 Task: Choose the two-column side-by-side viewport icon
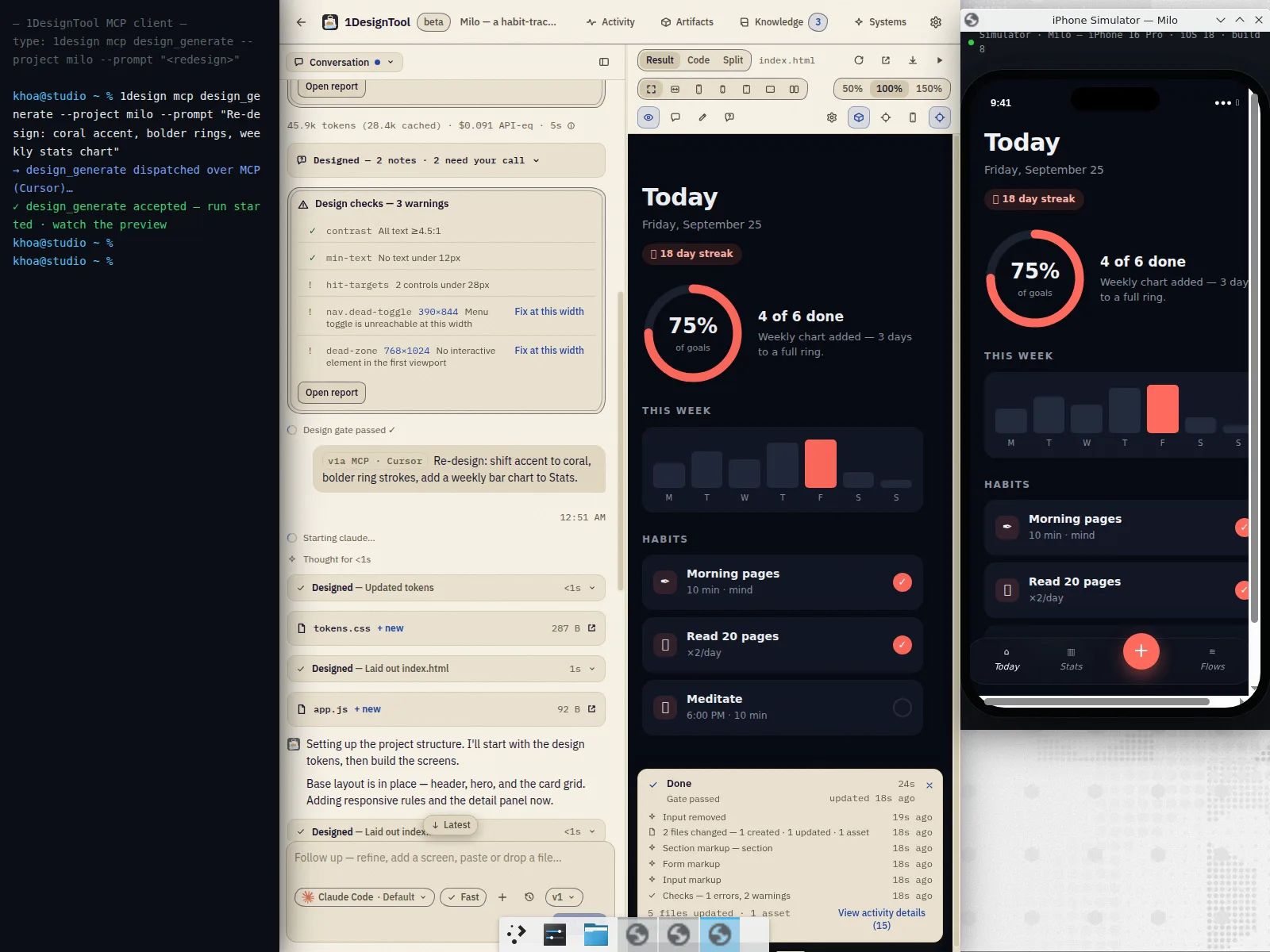pos(794,89)
